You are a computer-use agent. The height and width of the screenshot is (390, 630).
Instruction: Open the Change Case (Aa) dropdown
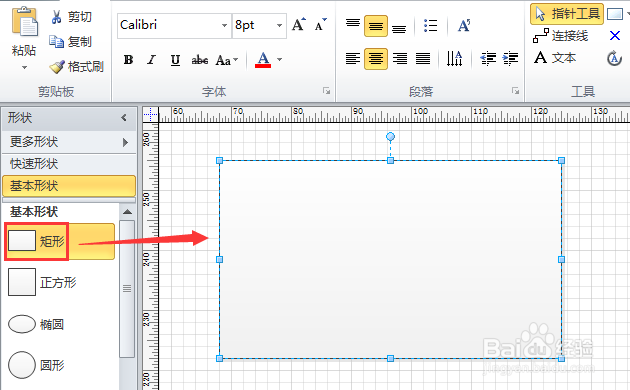[227, 60]
